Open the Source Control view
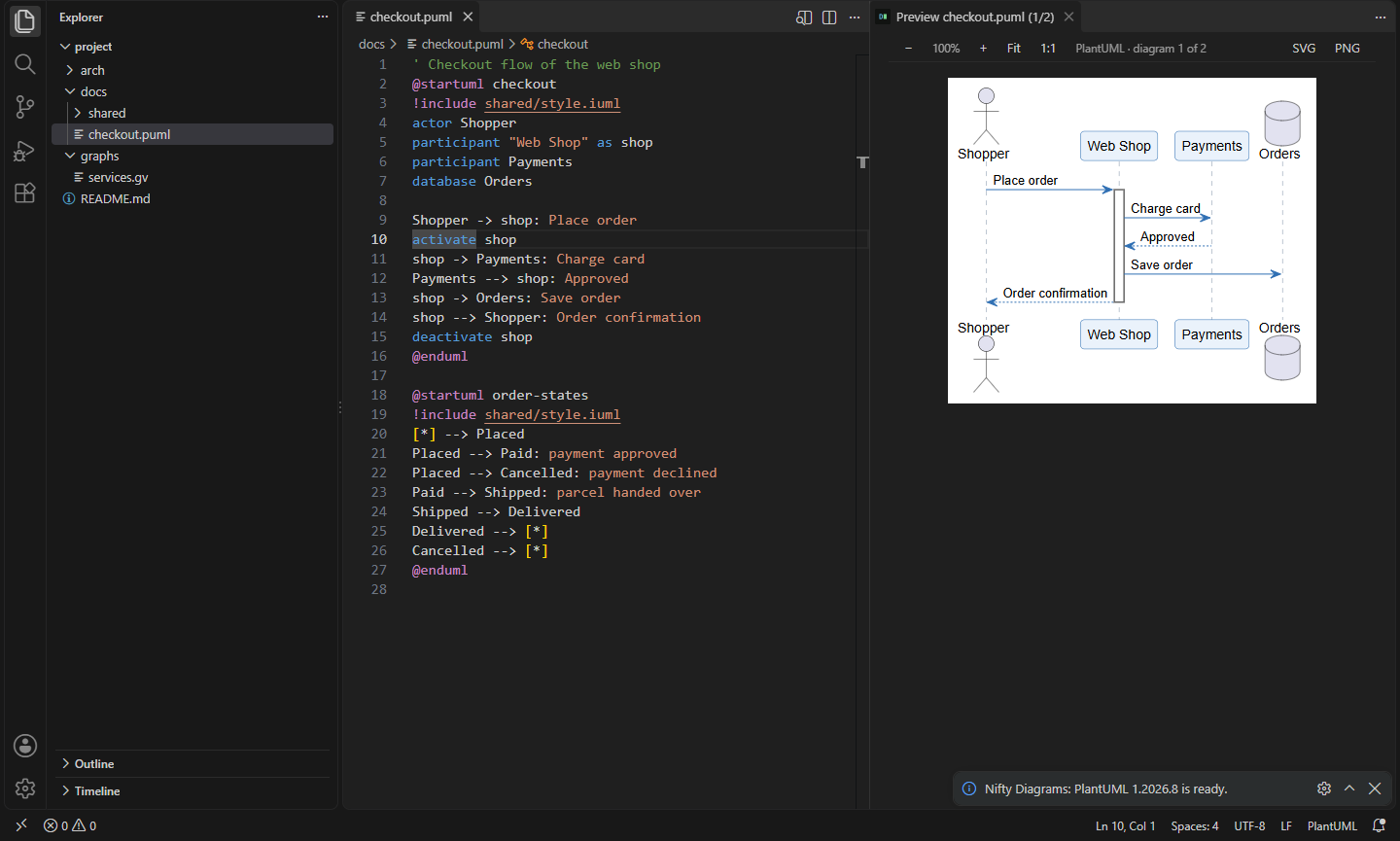Viewport: 1400px width, 841px height. 25,107
